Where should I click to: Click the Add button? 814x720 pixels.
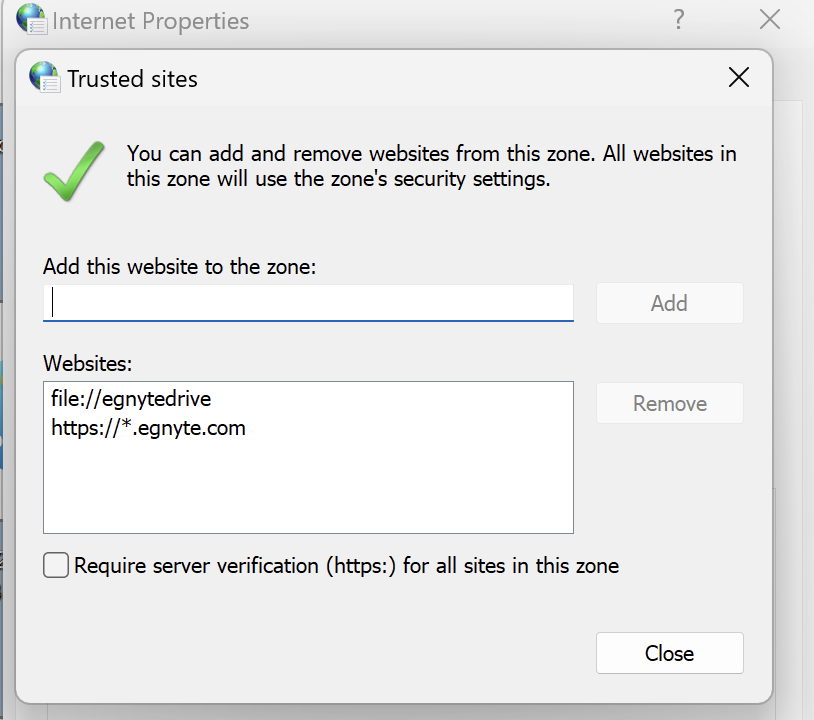coord(669,303)
